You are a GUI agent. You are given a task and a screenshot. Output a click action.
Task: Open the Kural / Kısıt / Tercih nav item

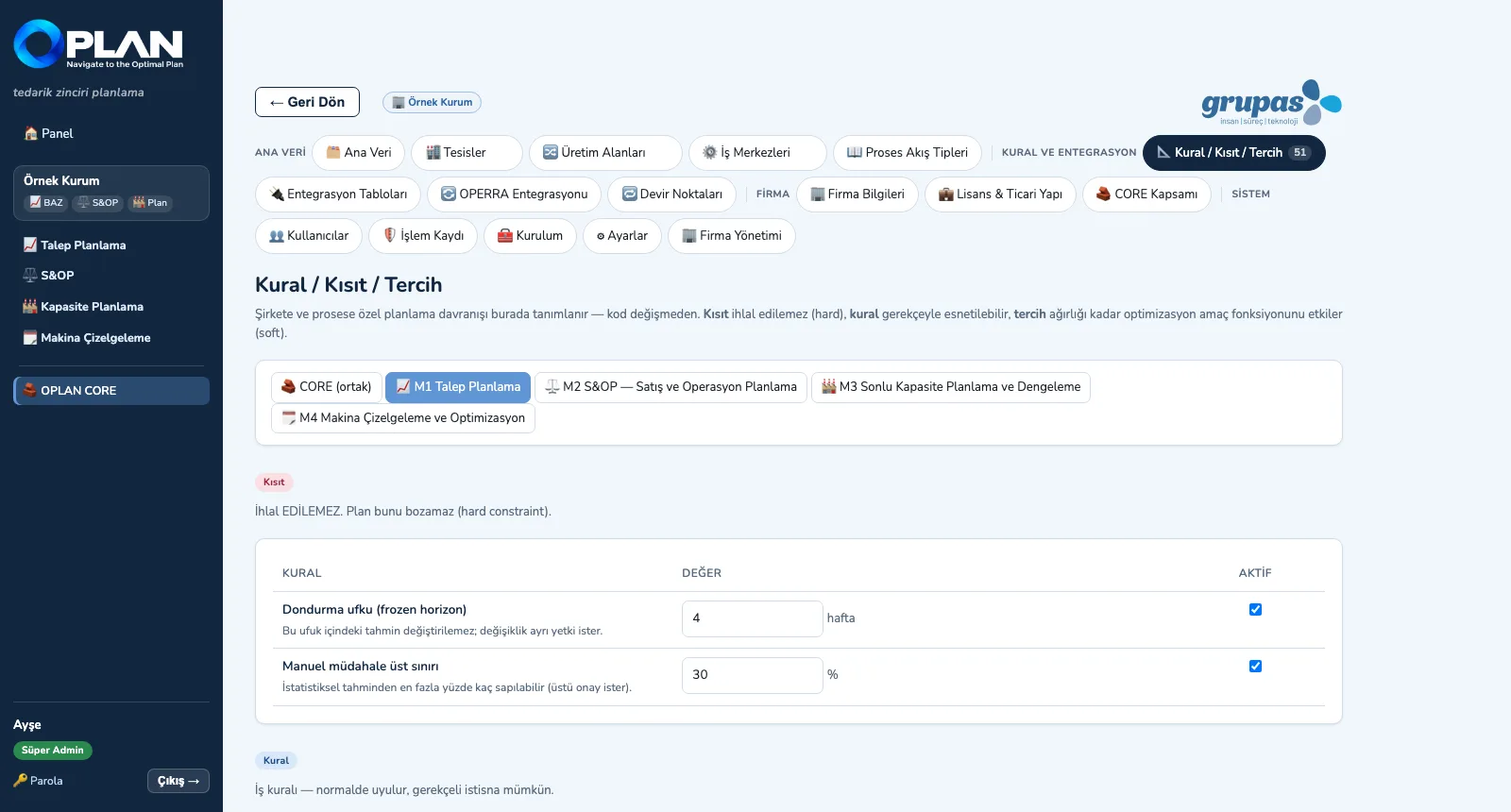(1234, 153)
